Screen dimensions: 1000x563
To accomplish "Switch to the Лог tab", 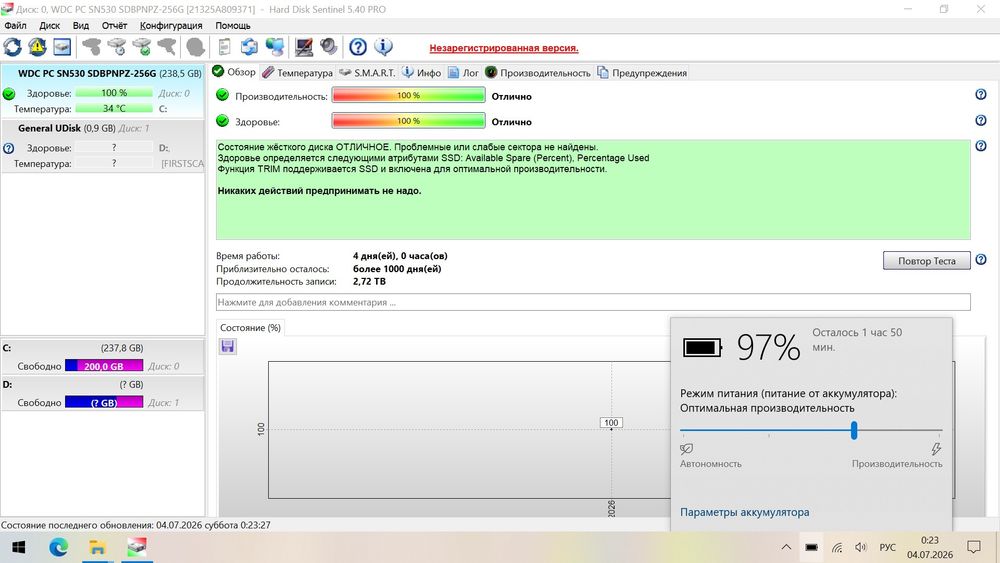I will (463, 73).
